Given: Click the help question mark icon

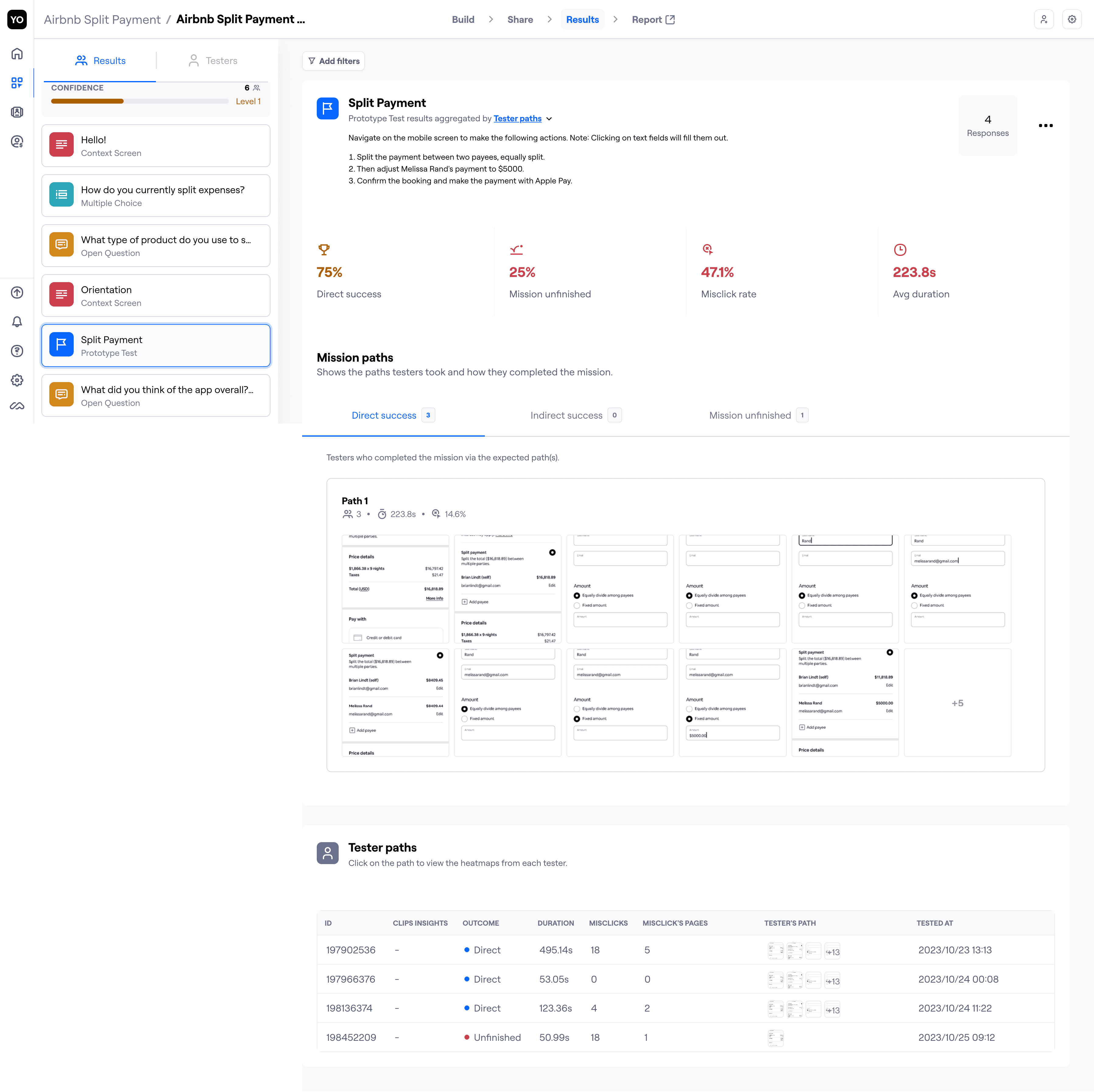Looking at the screenshot, I should tap(17, 351).
